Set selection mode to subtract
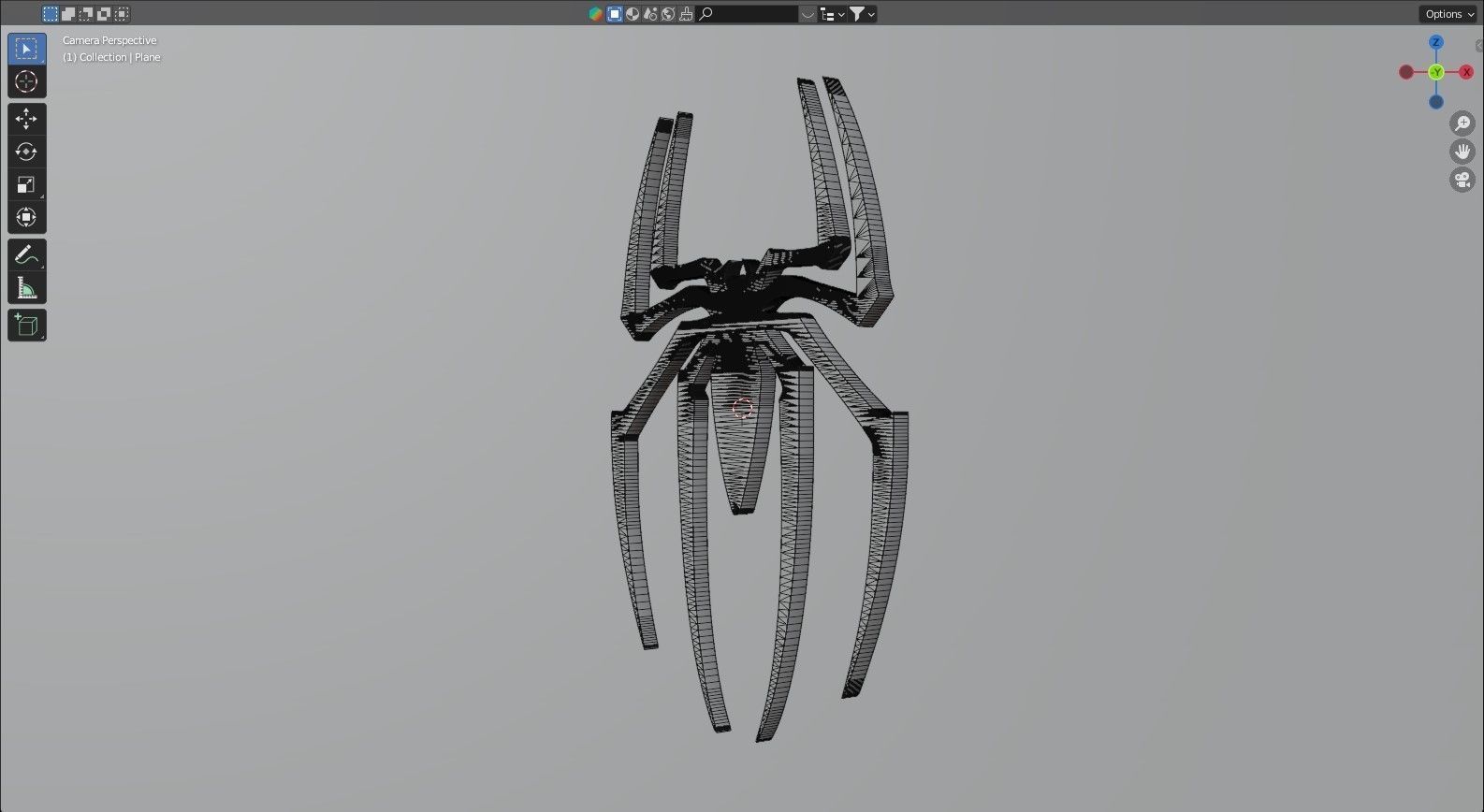The height and width of the screenshot is (812, 1484). 86,14
